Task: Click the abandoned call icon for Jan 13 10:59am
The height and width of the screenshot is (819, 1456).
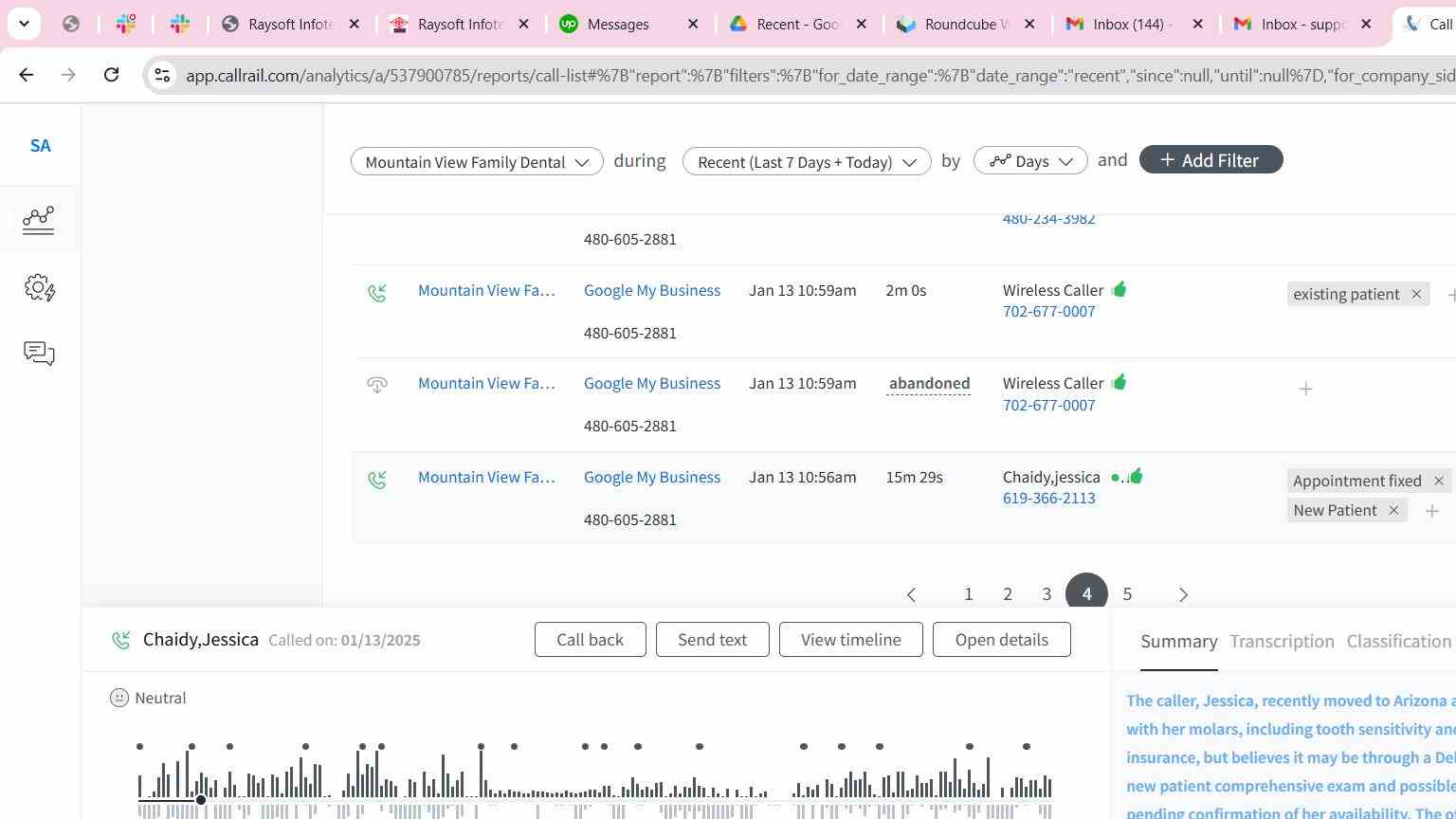Action: click(x=377, y=385)
